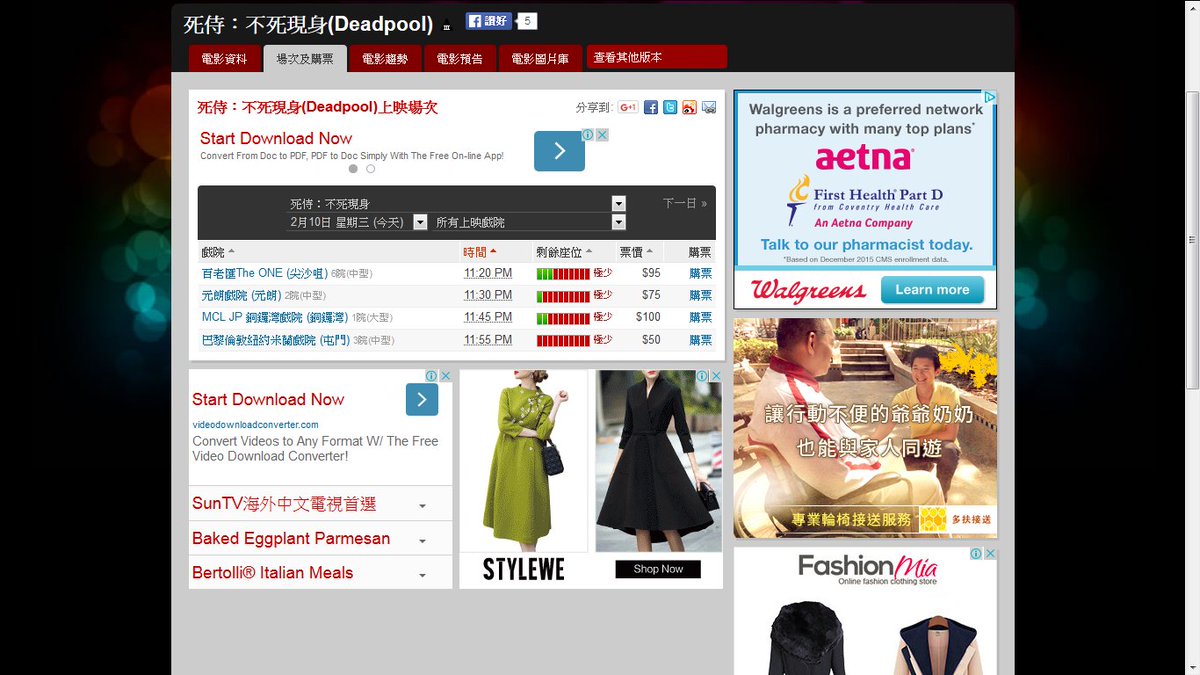This screenshot has height=675, width=1200.
Task: Share via the Weibo icon
Action: pos(689,108)
